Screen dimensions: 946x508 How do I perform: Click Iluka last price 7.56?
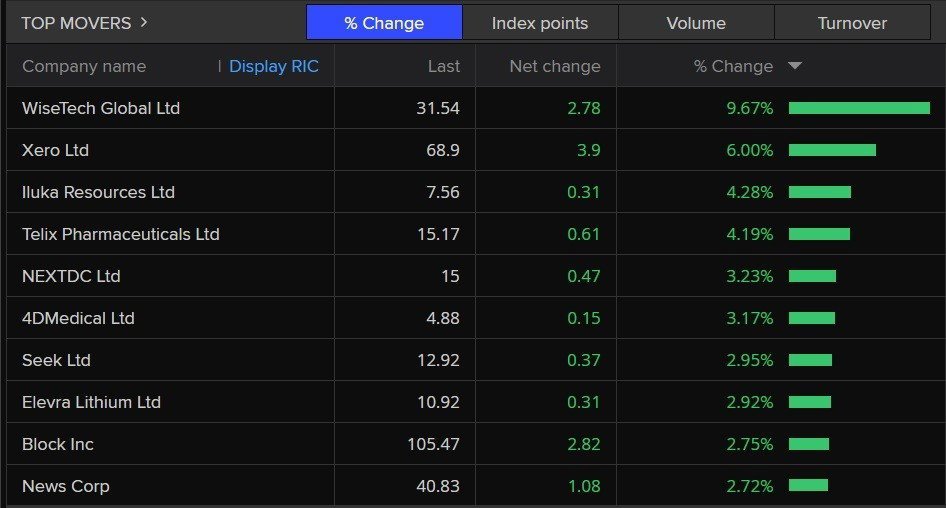click(x=443, y=192)
